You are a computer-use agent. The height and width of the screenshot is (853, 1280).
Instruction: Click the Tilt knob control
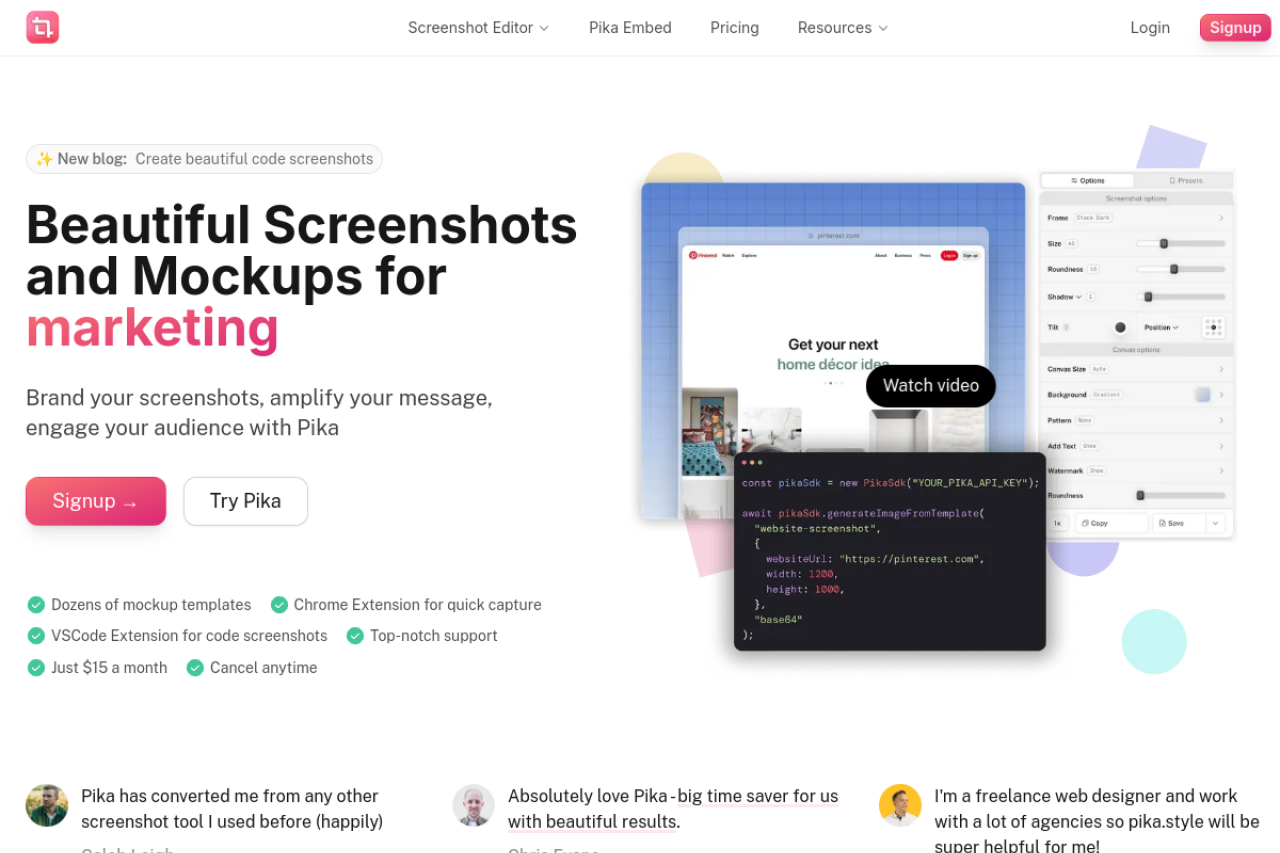(1120, 328)
